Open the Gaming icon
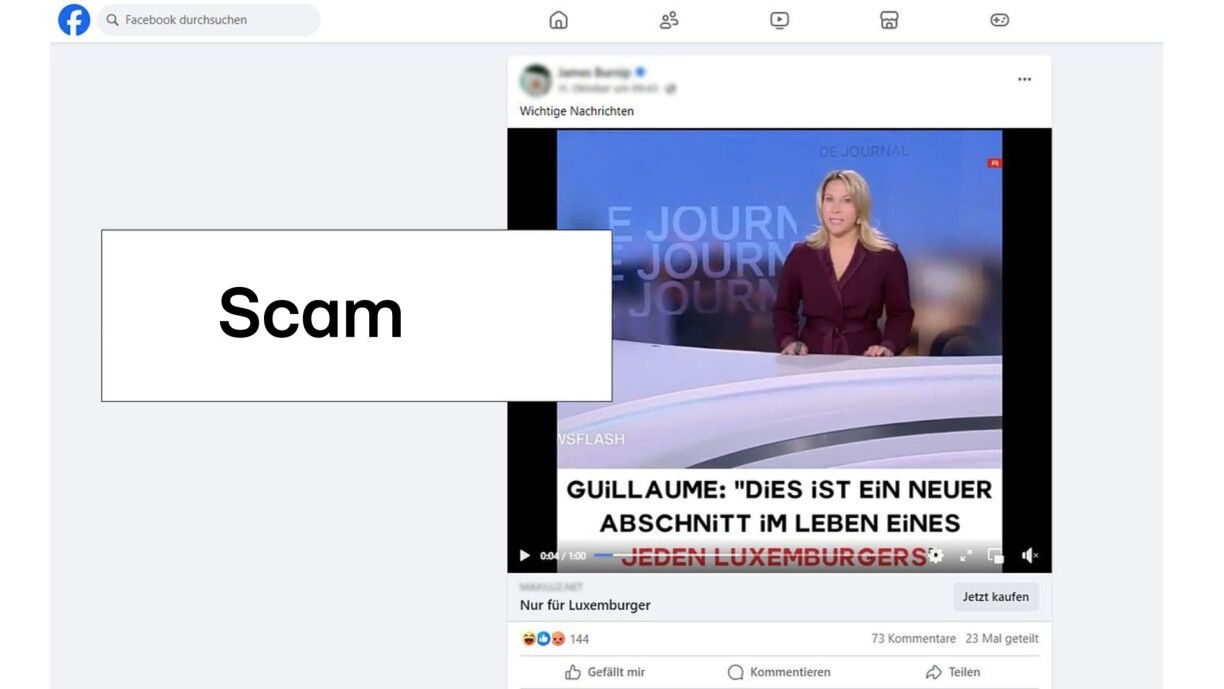The image size is (1224, 689). 999,20
